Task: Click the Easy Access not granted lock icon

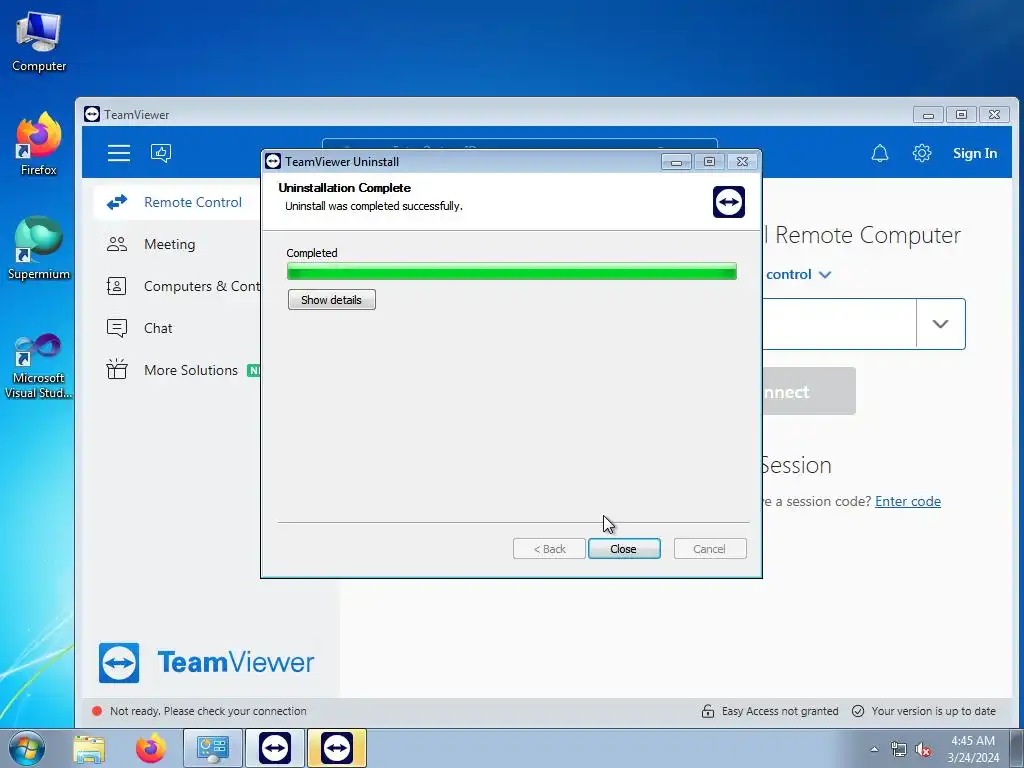Action: point(708,711)
